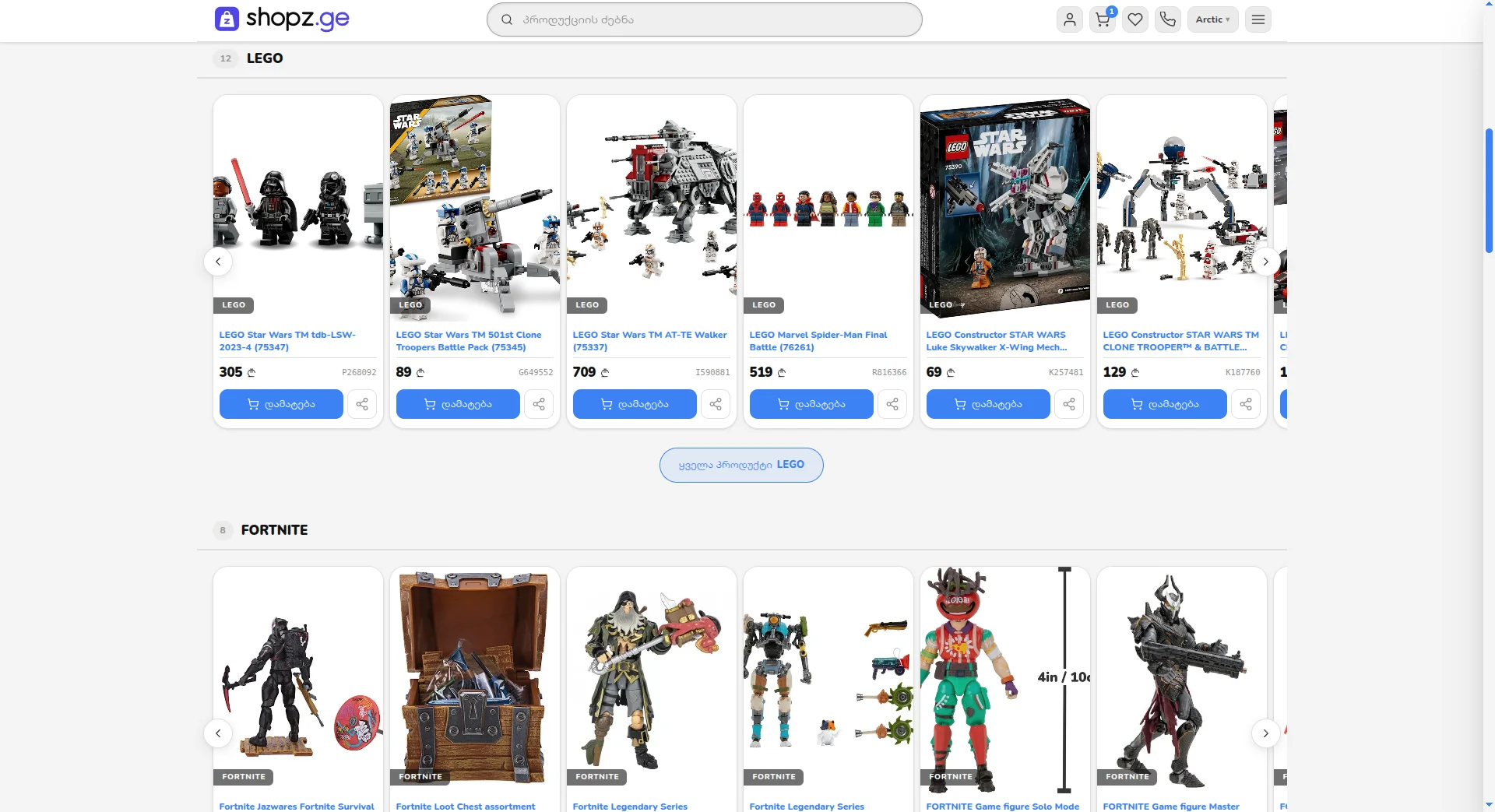The height and width of the screenshot is (812, 1495).
Task: Open LEGO Star Wars AT-TE Walker (75337) link
Action: coord(650,341)
